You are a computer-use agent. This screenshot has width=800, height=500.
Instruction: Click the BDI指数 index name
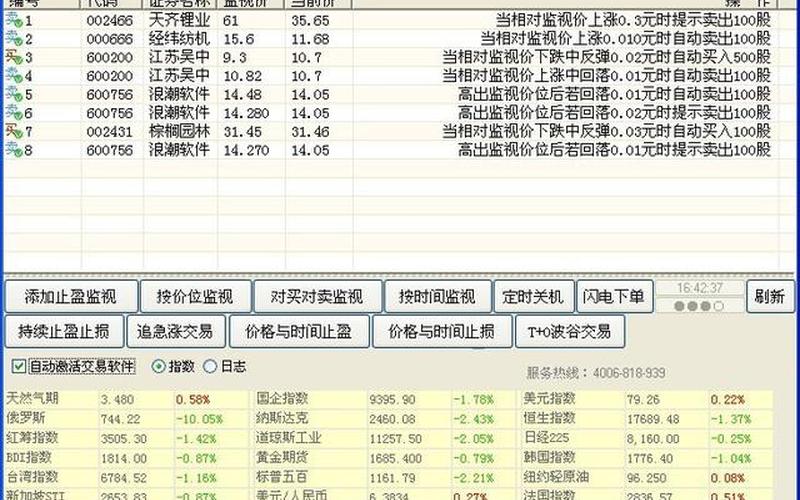[29, 458]
